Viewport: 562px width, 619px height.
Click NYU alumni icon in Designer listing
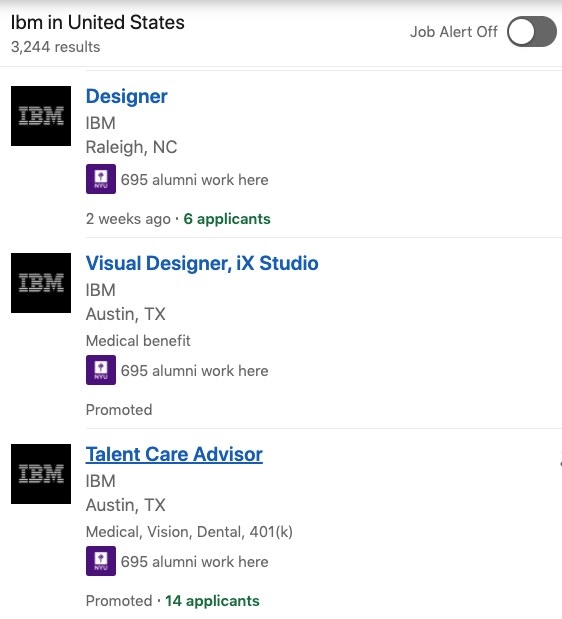click(101, 179)
